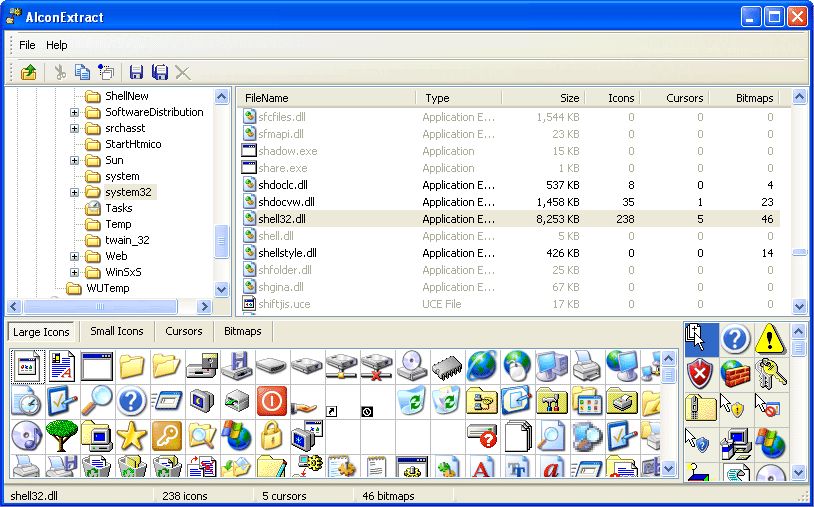The height and width of the screenshot is (507, 814).
Task: Click the single floppy Save icon
Action: [x=136, y=72]
